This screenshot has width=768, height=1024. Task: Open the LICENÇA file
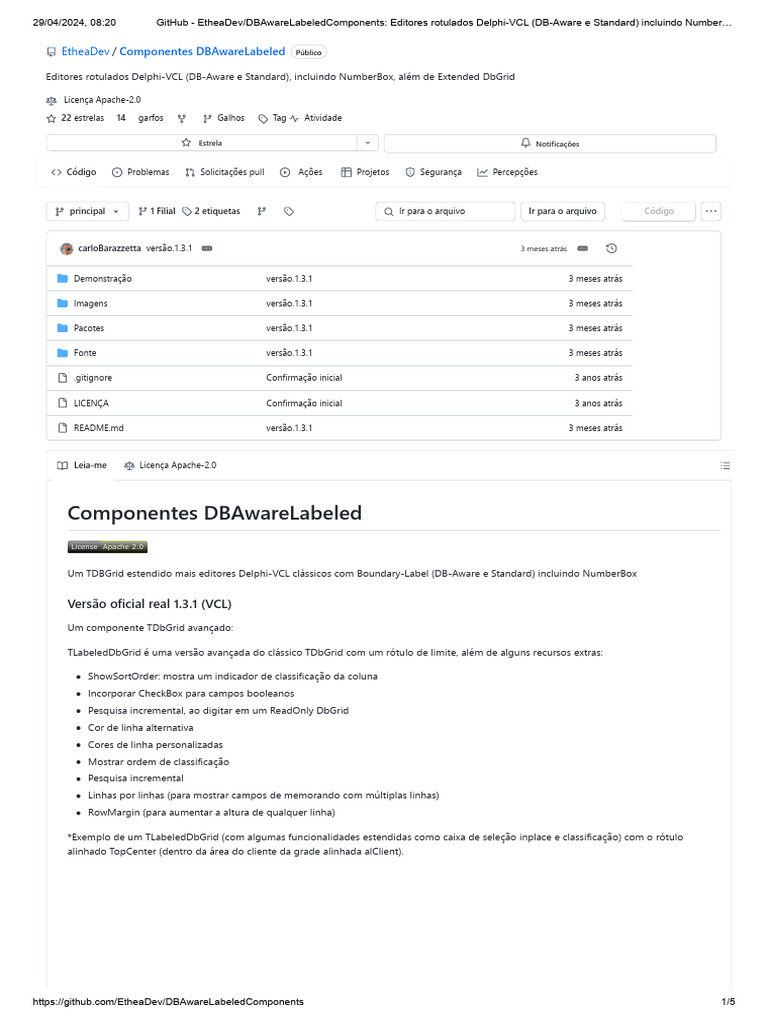point(91,404)
